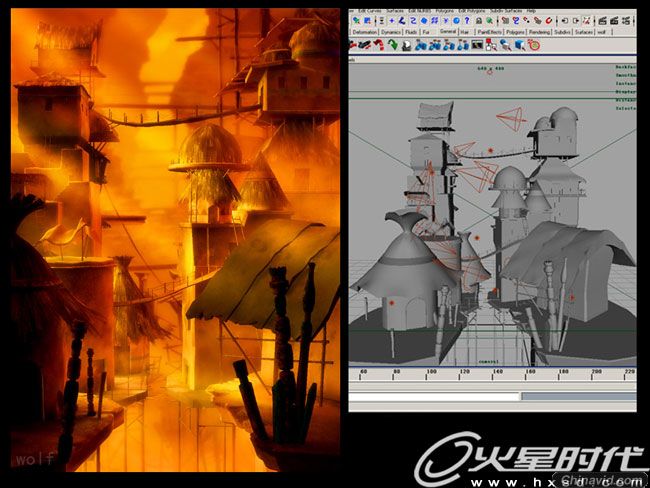
Task: Open the Help menu
Action: 531,11
